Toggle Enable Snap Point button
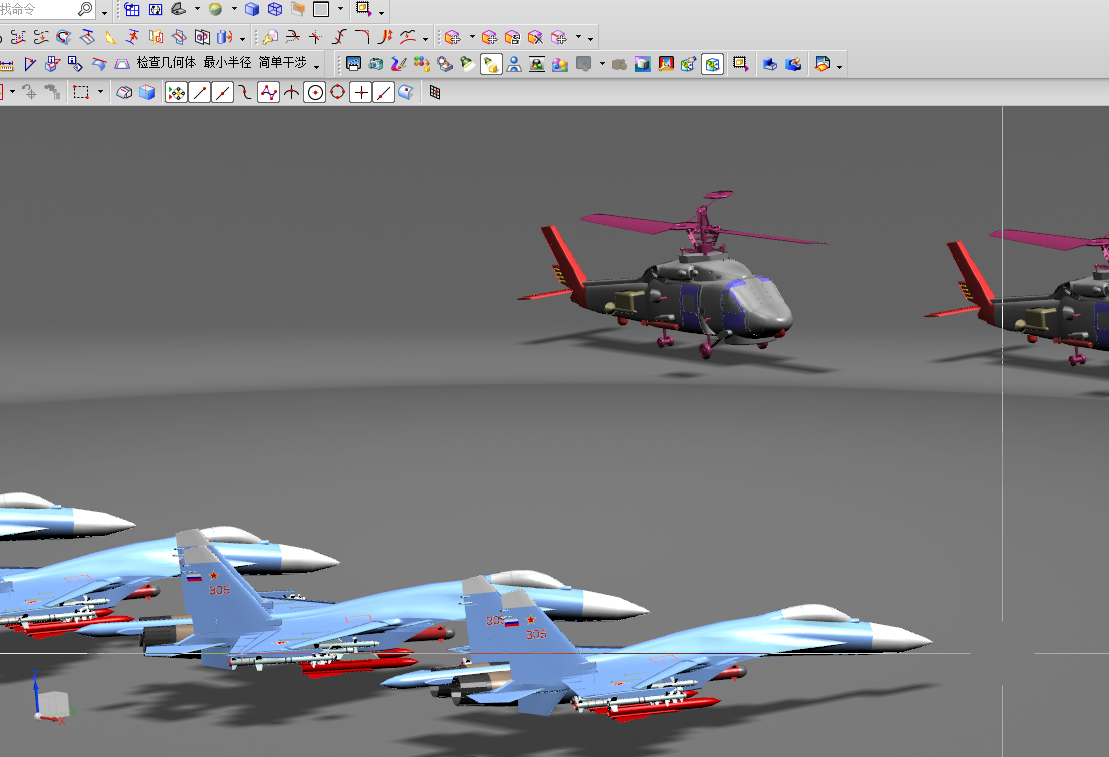Viewport: 1109px width, 757px height. click(x=177, y=93)
